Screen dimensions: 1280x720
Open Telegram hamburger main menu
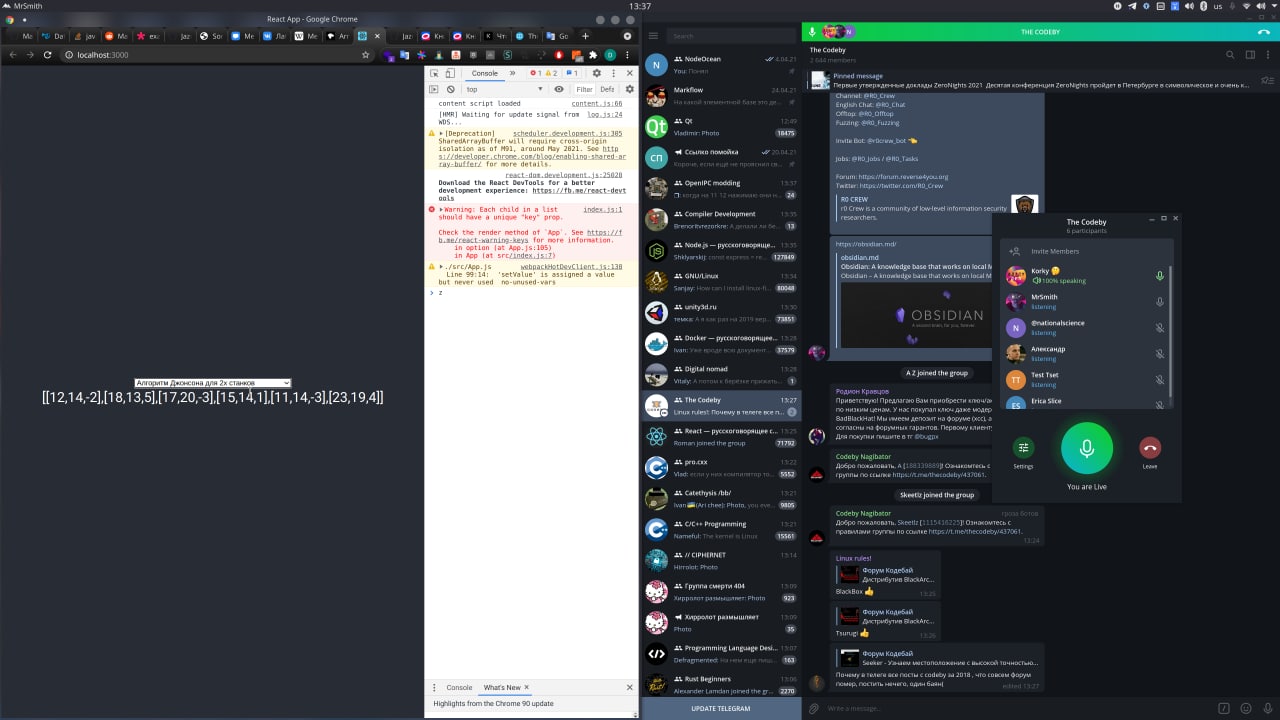[x=653, y=36]
